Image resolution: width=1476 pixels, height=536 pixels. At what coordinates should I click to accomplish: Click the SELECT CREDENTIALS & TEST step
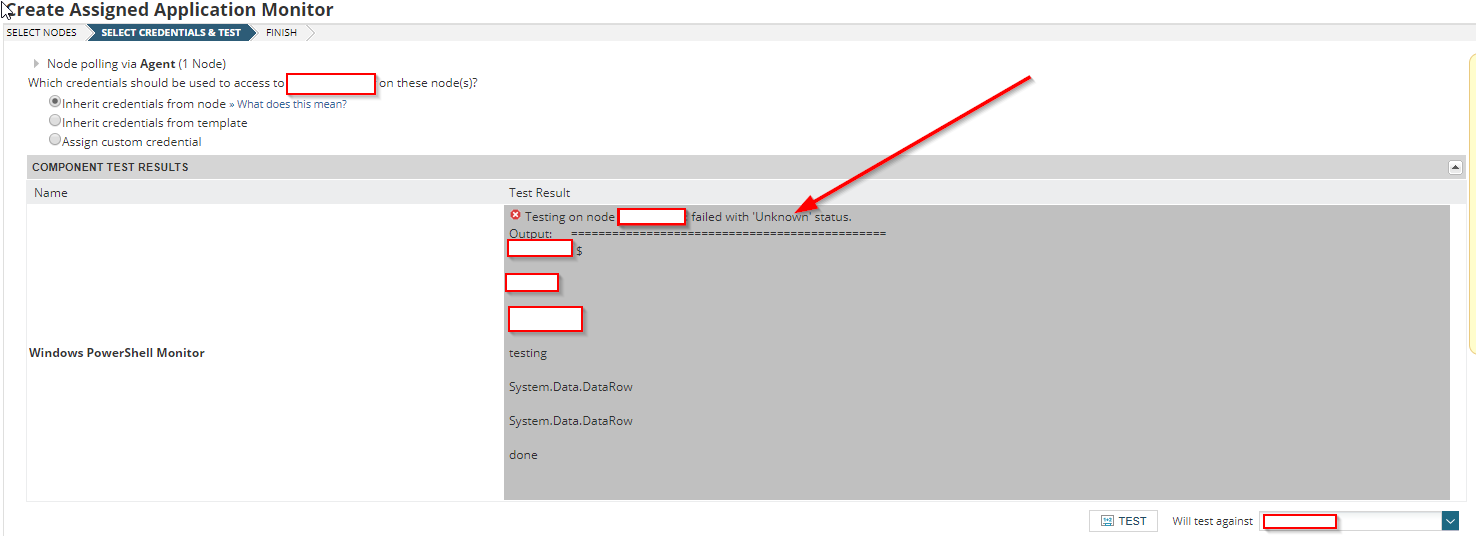pos(171,33)
